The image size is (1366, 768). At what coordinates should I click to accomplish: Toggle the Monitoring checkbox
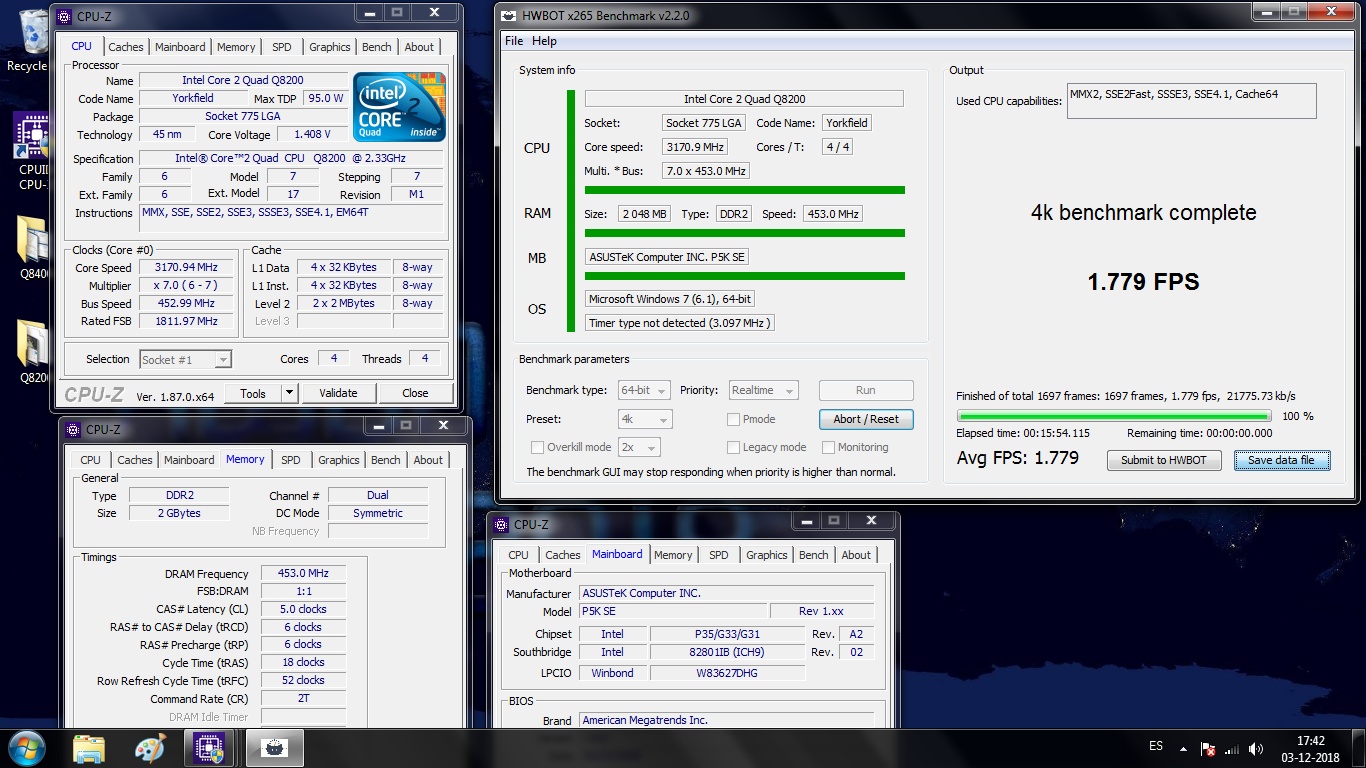pyautogui.click(x=828, y=447)
